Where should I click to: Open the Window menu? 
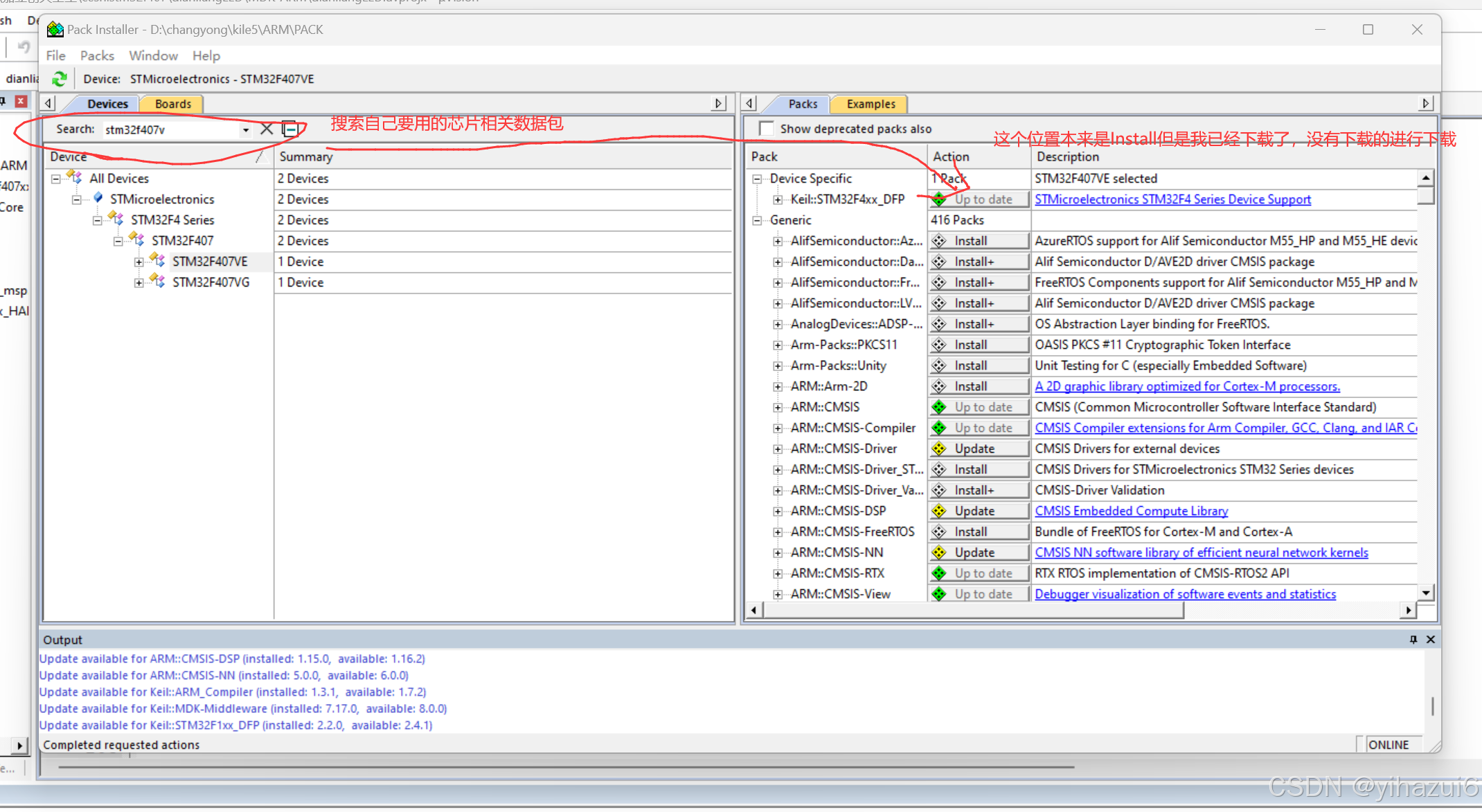coord(153,55)
